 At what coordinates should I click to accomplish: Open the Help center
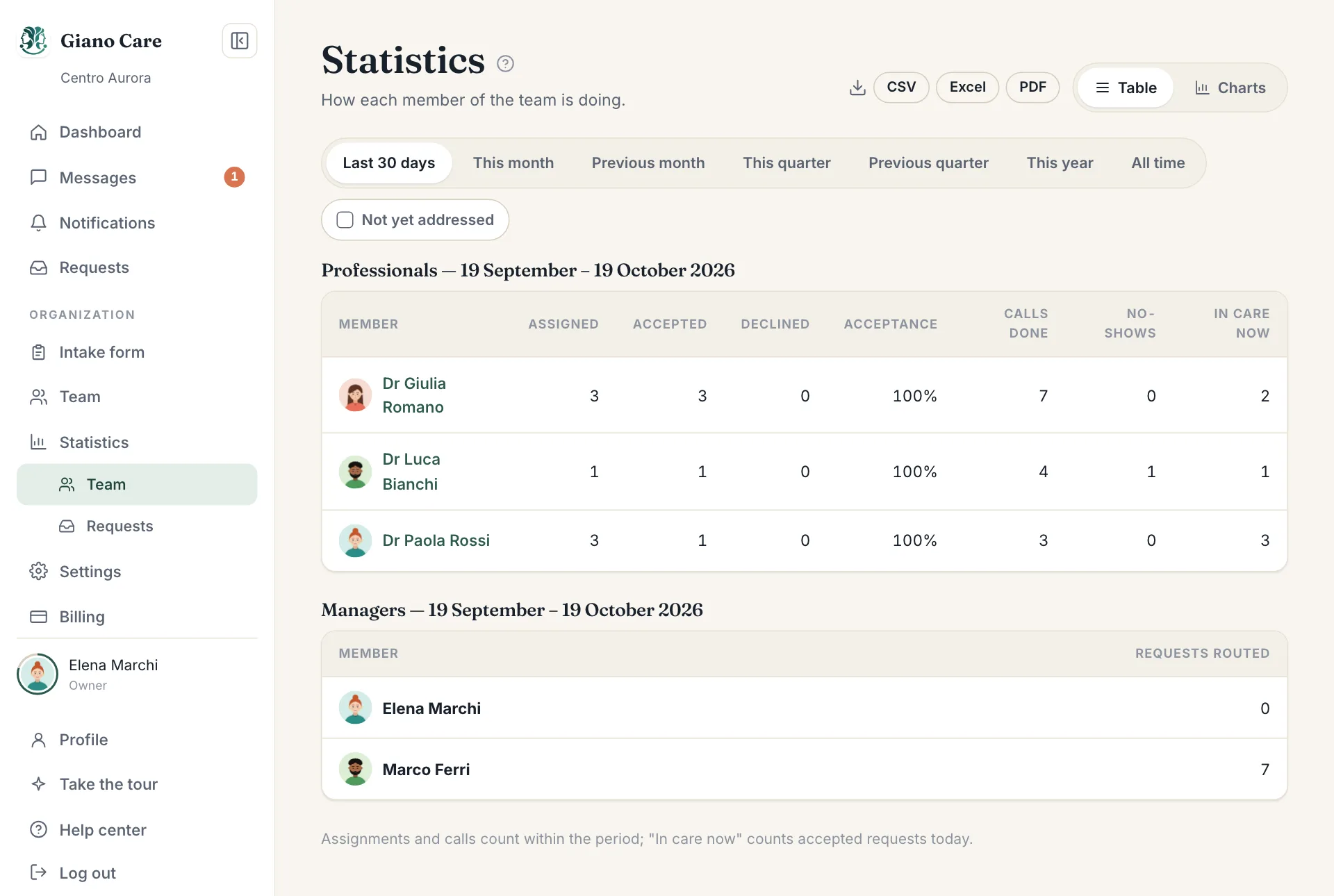137,830
